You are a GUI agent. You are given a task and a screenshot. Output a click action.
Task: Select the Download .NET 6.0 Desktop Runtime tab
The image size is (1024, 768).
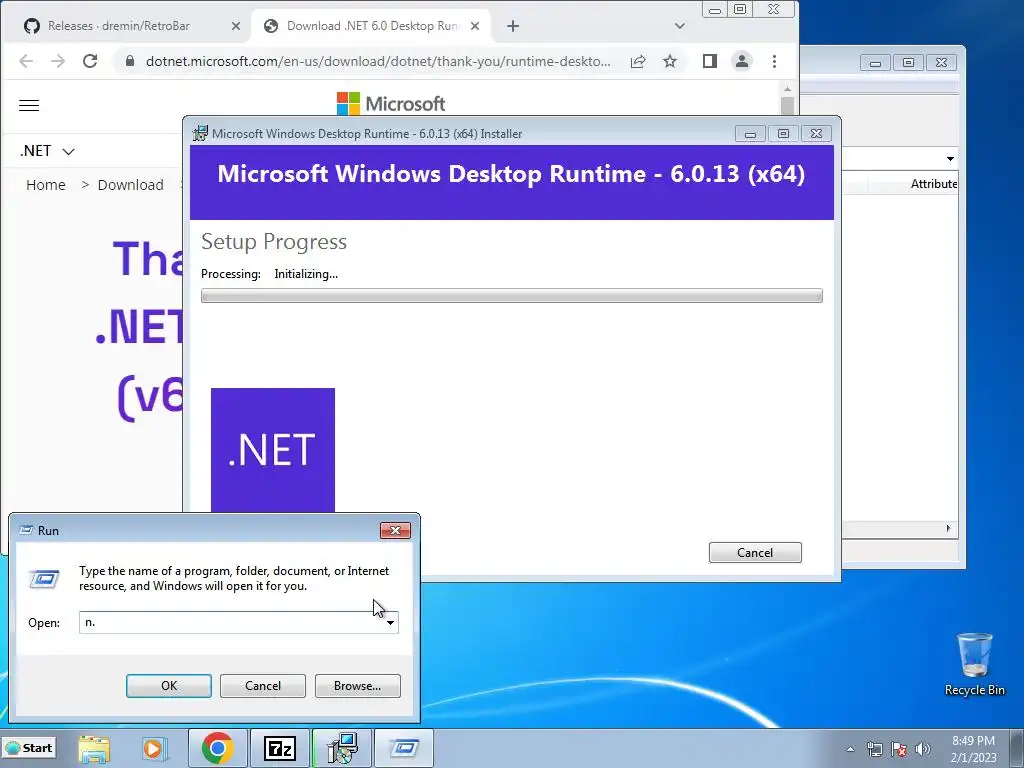372,26
